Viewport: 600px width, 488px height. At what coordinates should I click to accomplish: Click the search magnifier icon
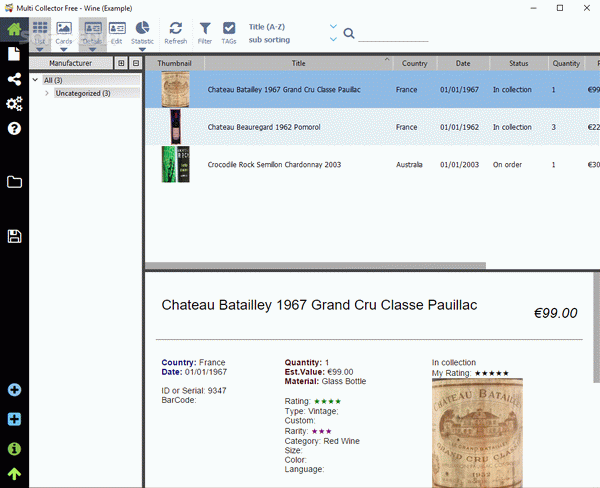(x=349, y=33)
